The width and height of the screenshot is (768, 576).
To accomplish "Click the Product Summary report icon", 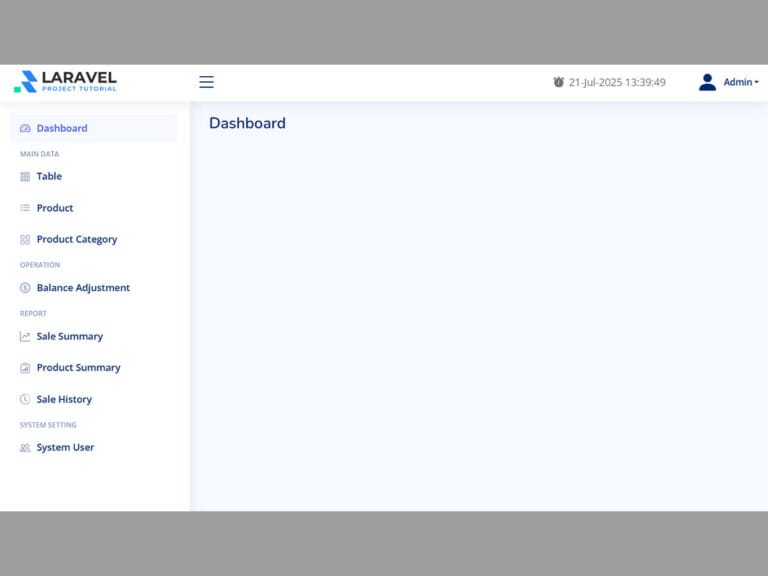I will 25,368.
